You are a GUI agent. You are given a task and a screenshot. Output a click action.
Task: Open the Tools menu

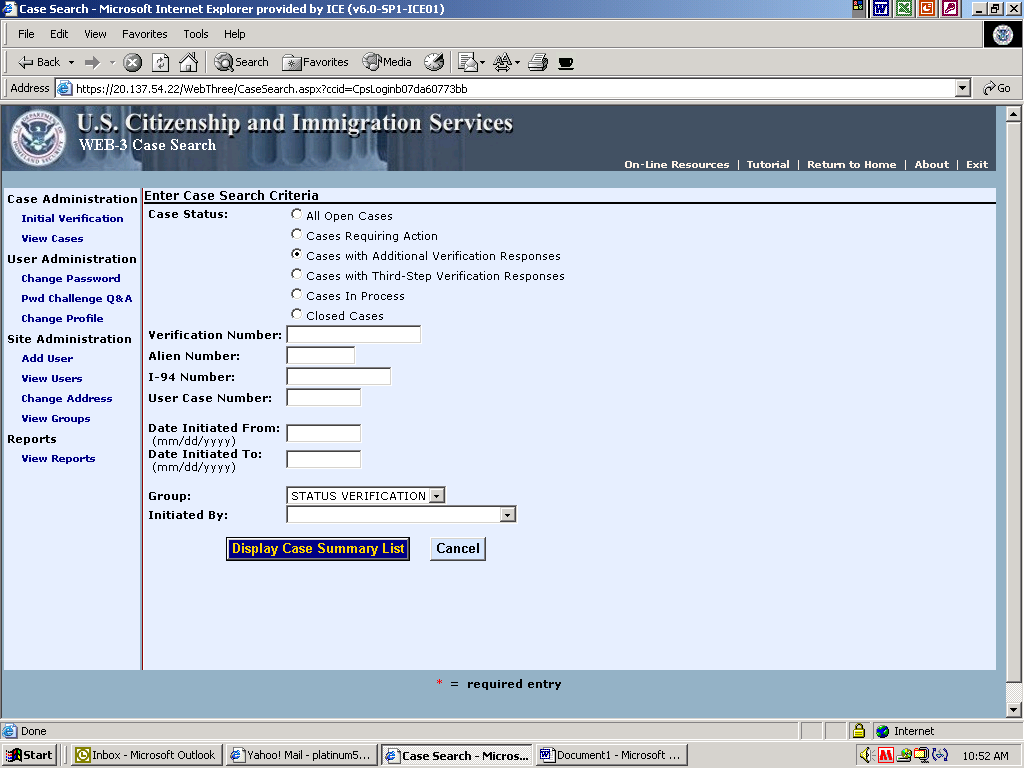(x=195, y=34)
